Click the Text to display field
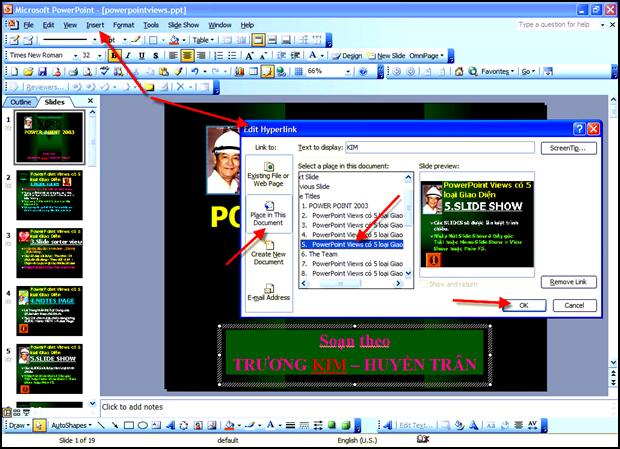620x449 pixels. (440, 147)
